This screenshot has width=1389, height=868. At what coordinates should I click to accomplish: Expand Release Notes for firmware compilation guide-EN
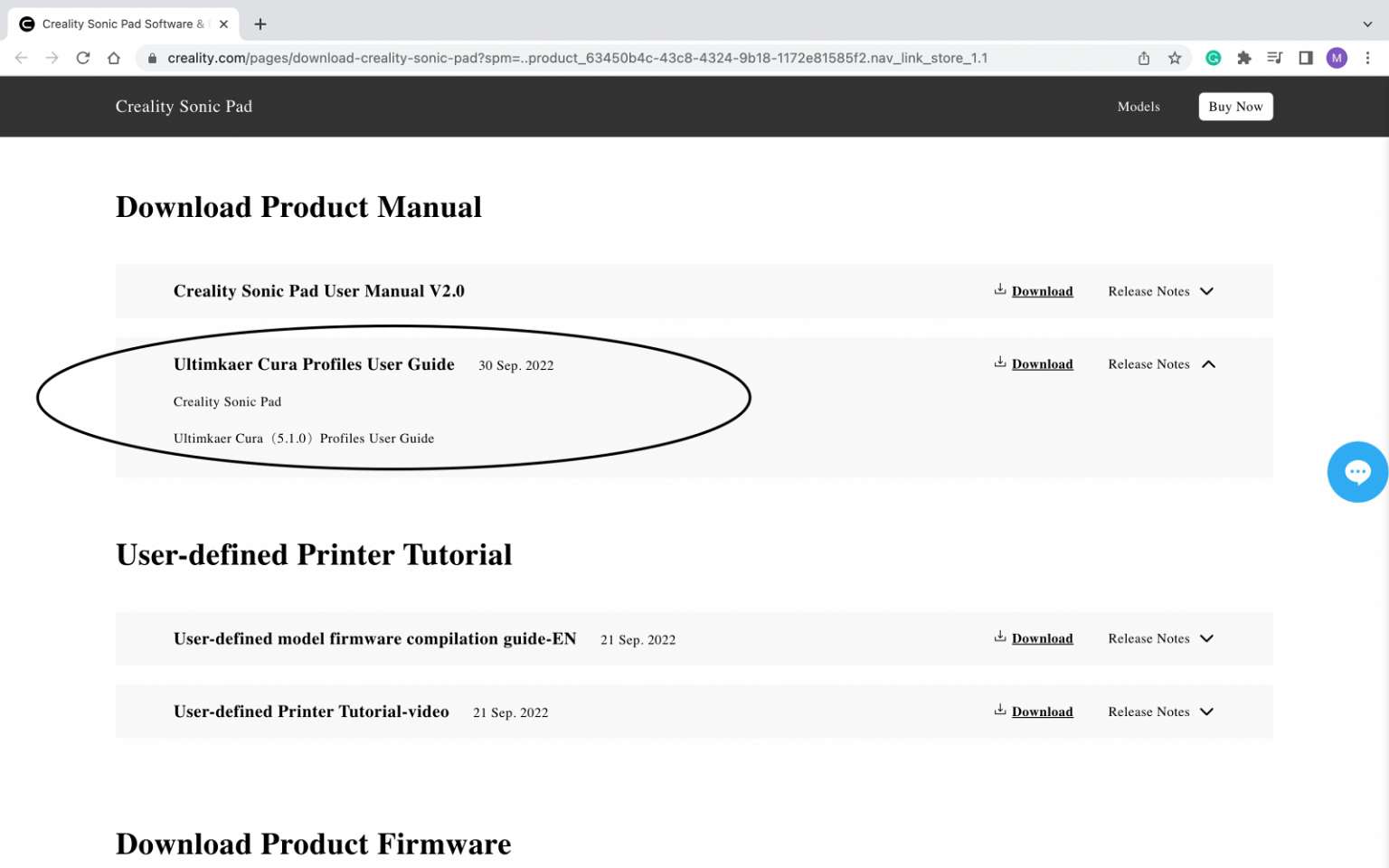point(1160,638)
